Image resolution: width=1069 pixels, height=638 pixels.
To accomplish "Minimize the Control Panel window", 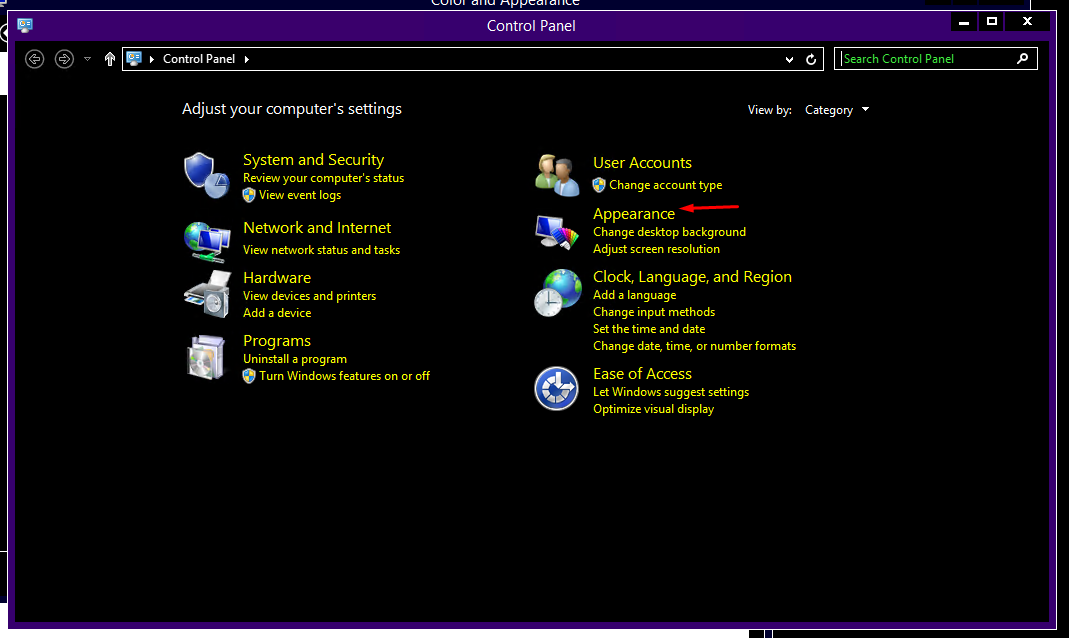I will (x=964, y=22).
